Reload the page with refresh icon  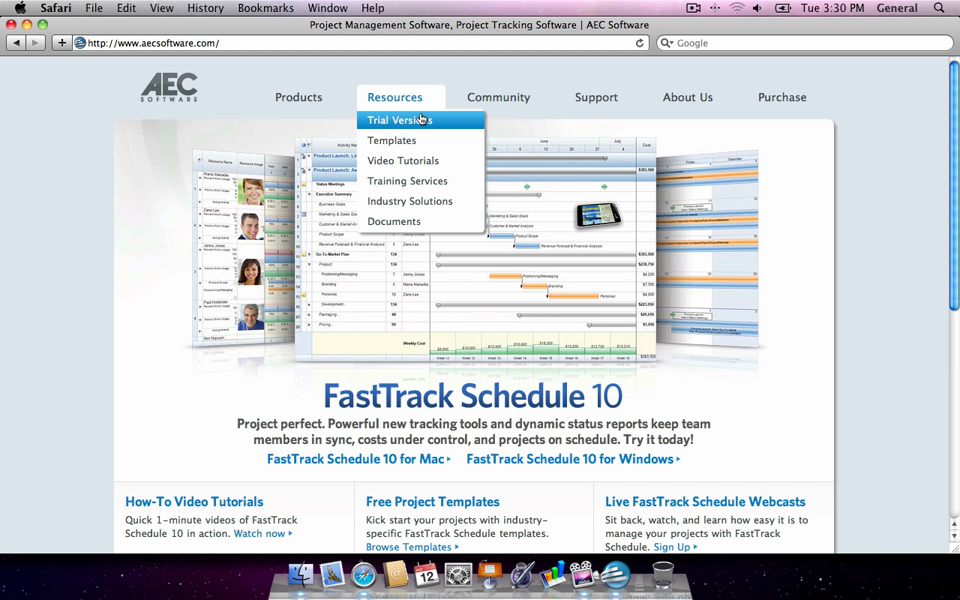(639, 43)
